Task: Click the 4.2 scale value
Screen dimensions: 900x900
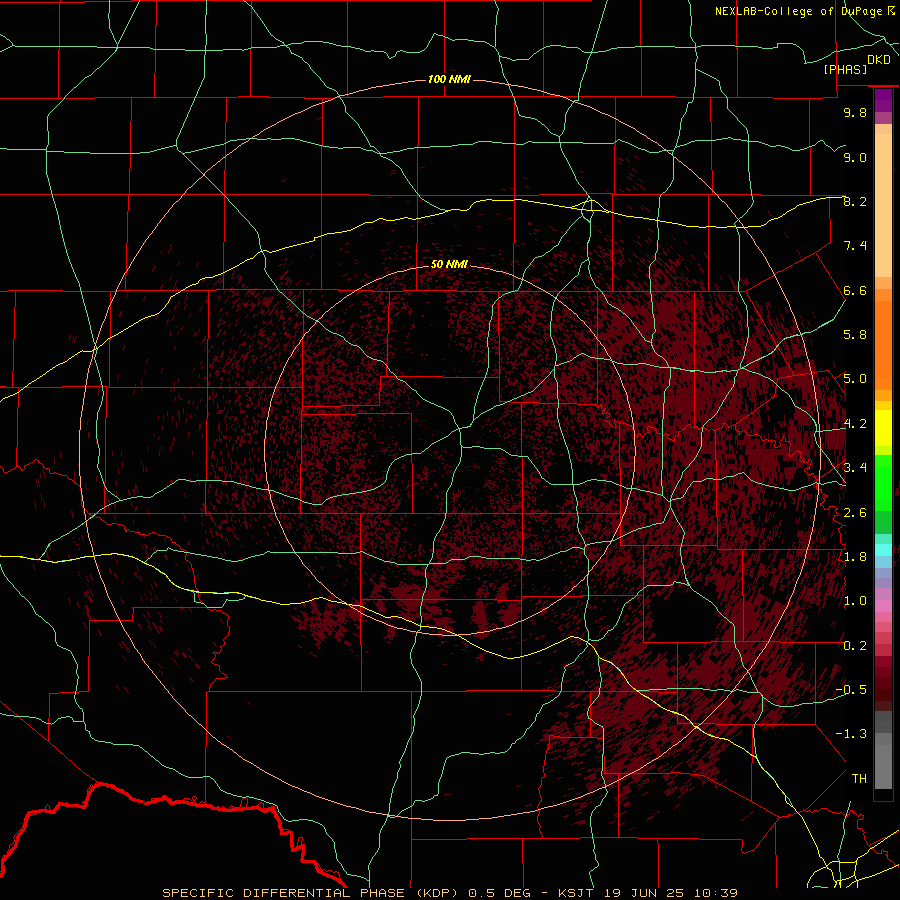Action: click(855, 424)
